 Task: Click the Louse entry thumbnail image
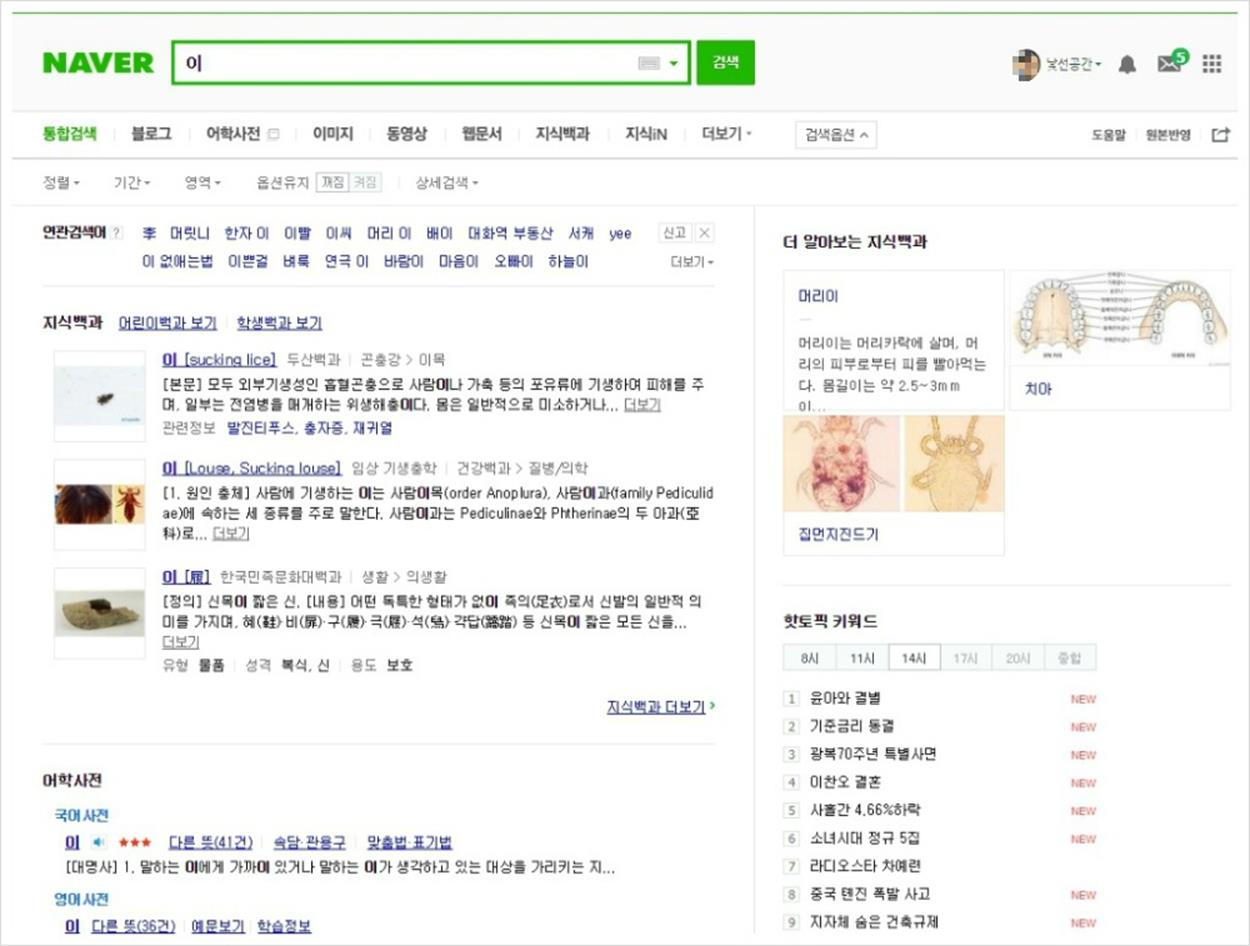[99, 505]
